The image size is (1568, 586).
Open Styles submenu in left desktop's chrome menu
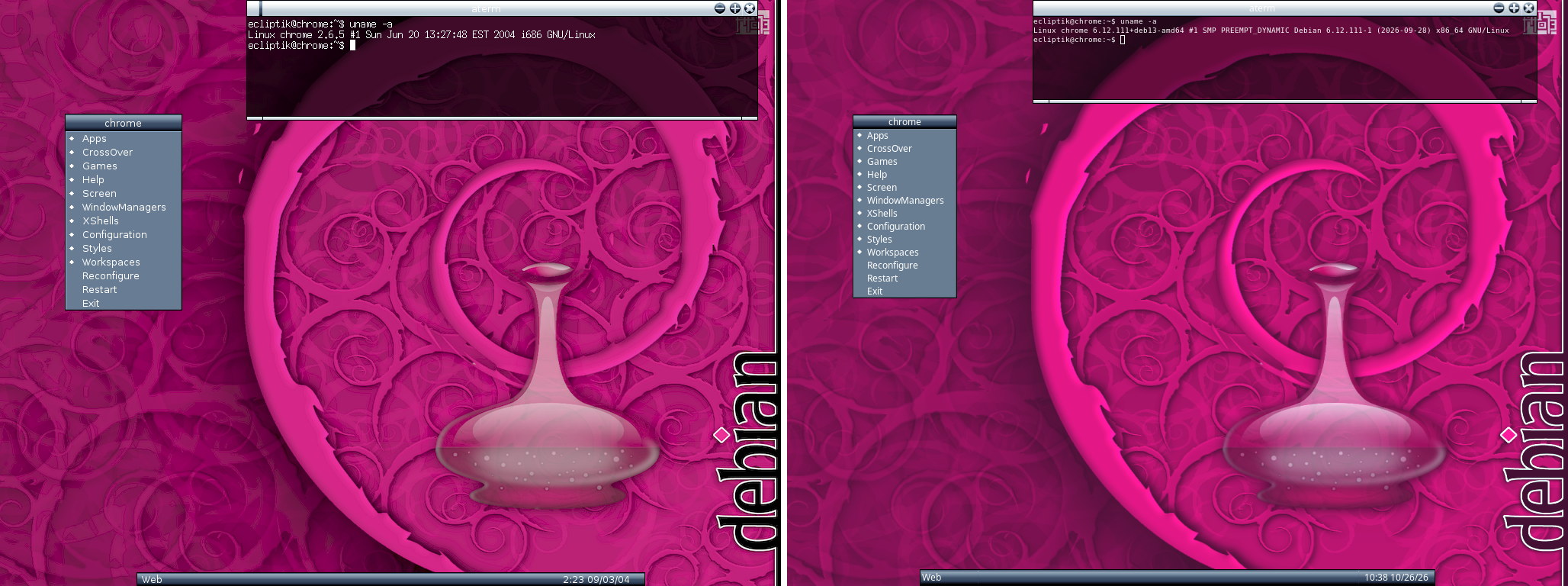coord(124,248)
